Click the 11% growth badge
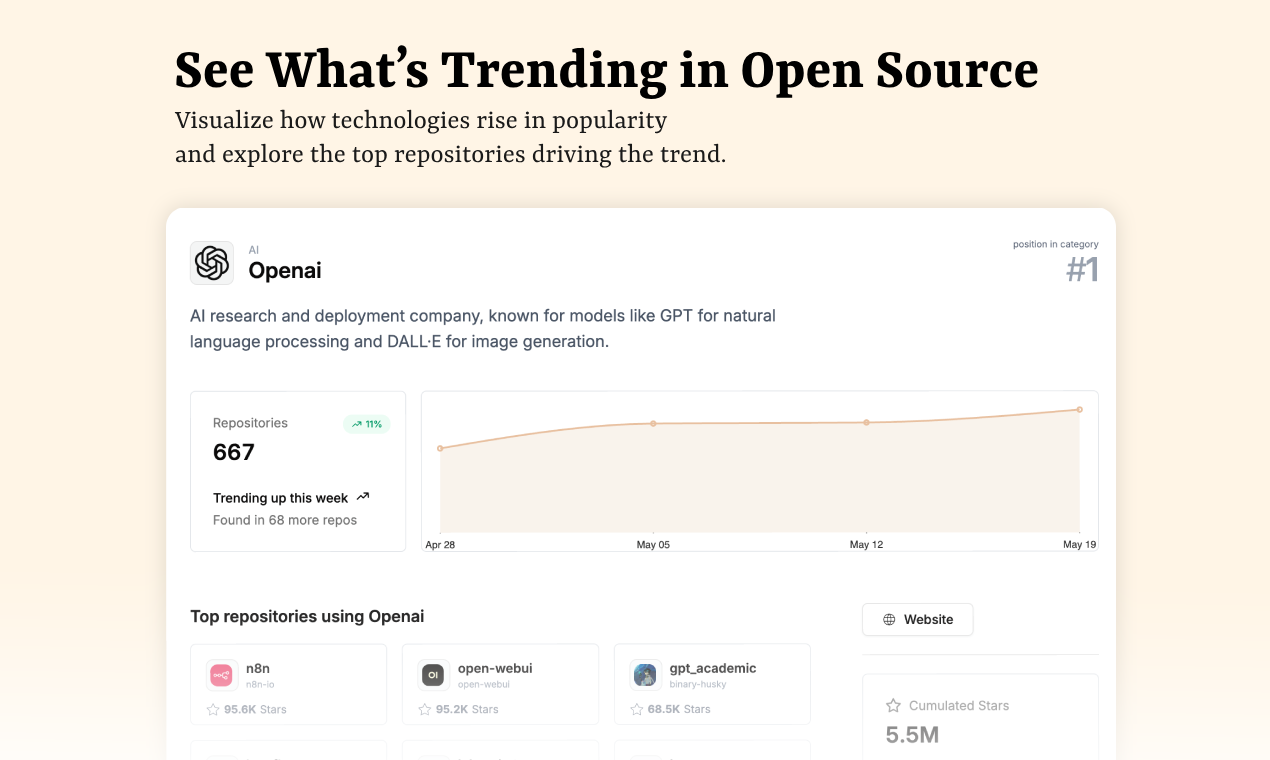This screenshot has width=1270, height=760. click(366, 424)
